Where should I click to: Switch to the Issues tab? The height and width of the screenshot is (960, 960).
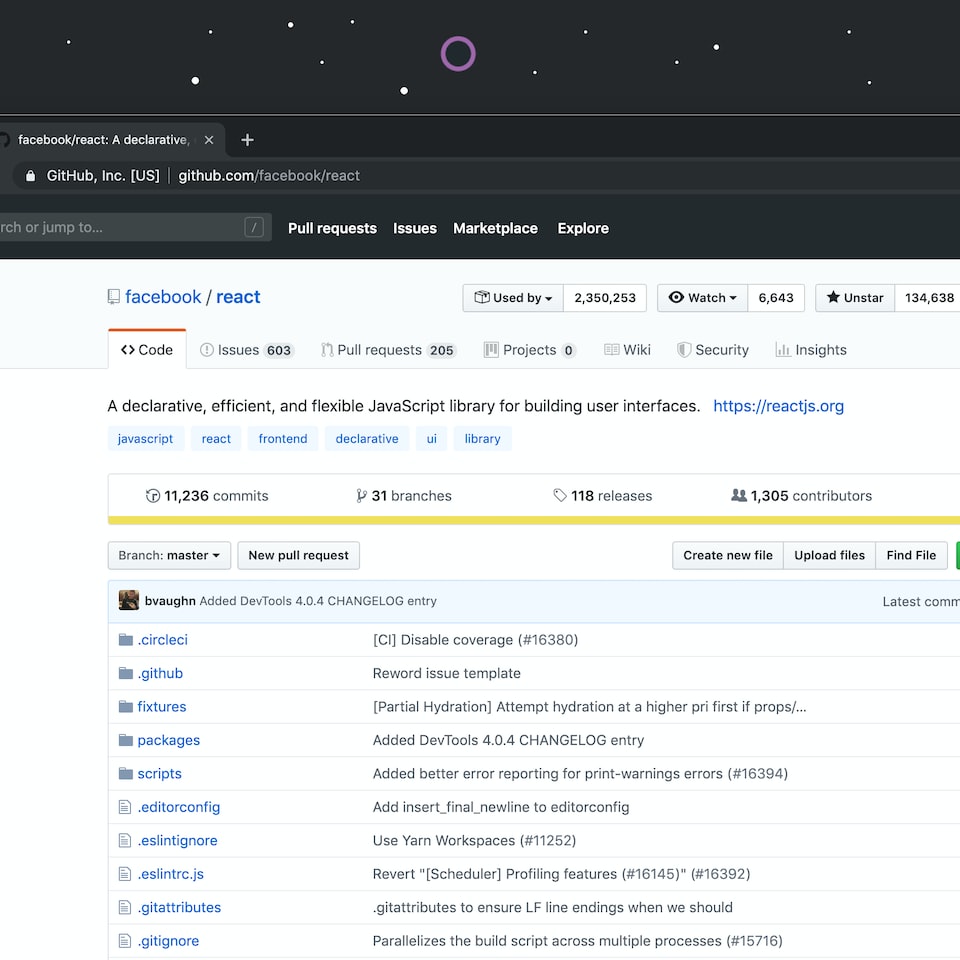tap(245, 350)
